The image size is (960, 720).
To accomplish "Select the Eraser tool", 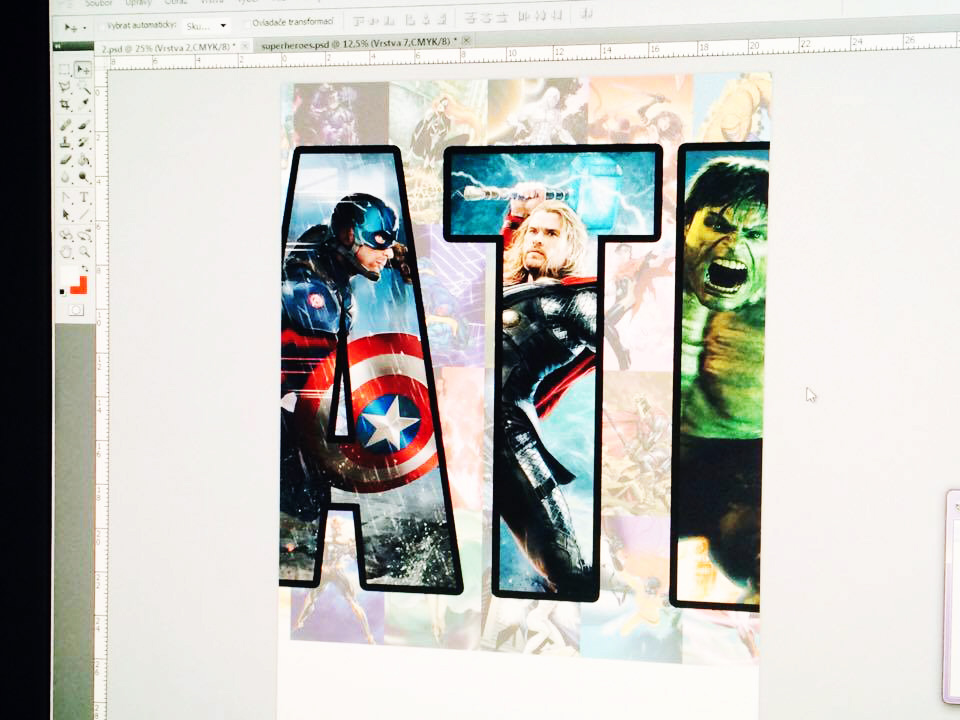I will click(x=65, y=159).
